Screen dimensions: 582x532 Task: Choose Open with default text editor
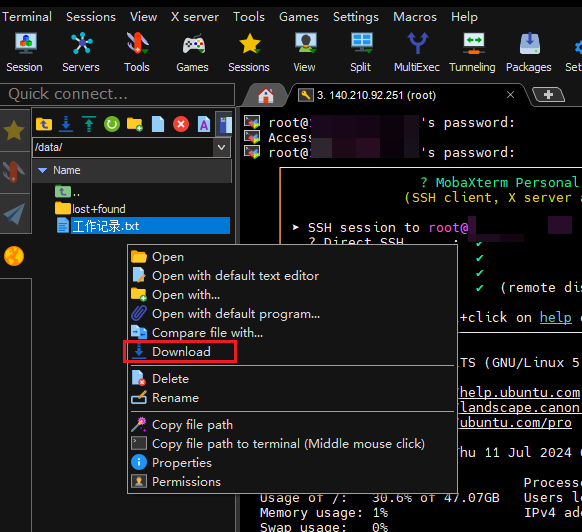coord(292,276)
